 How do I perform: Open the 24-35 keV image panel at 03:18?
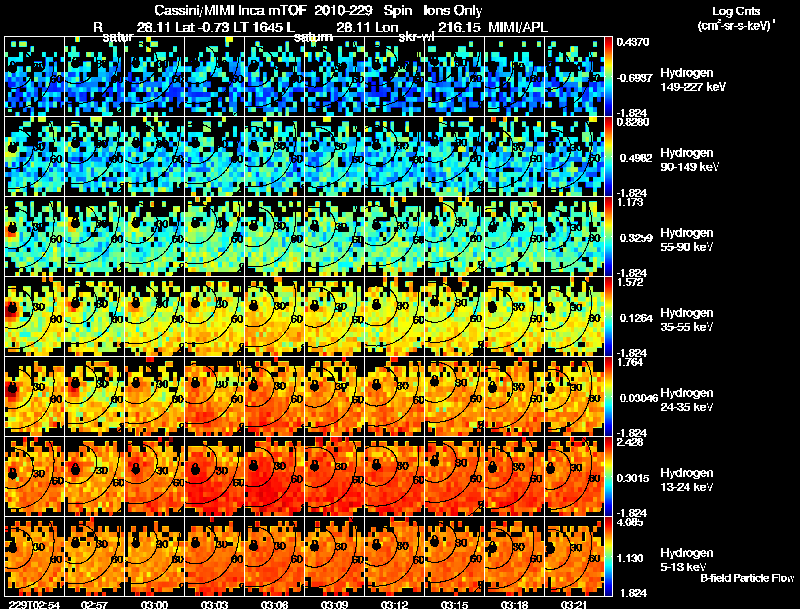(x=514, y=397)
